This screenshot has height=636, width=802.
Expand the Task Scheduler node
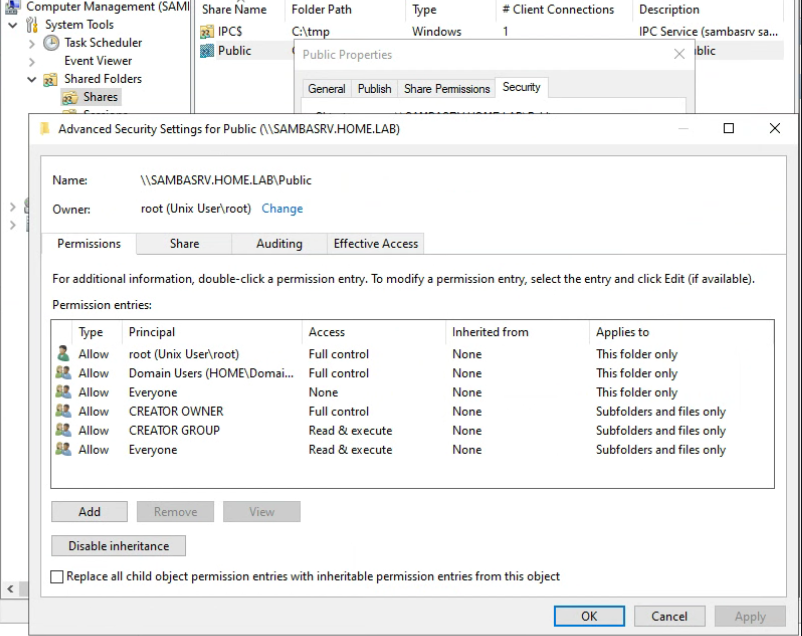pos(32,43)
